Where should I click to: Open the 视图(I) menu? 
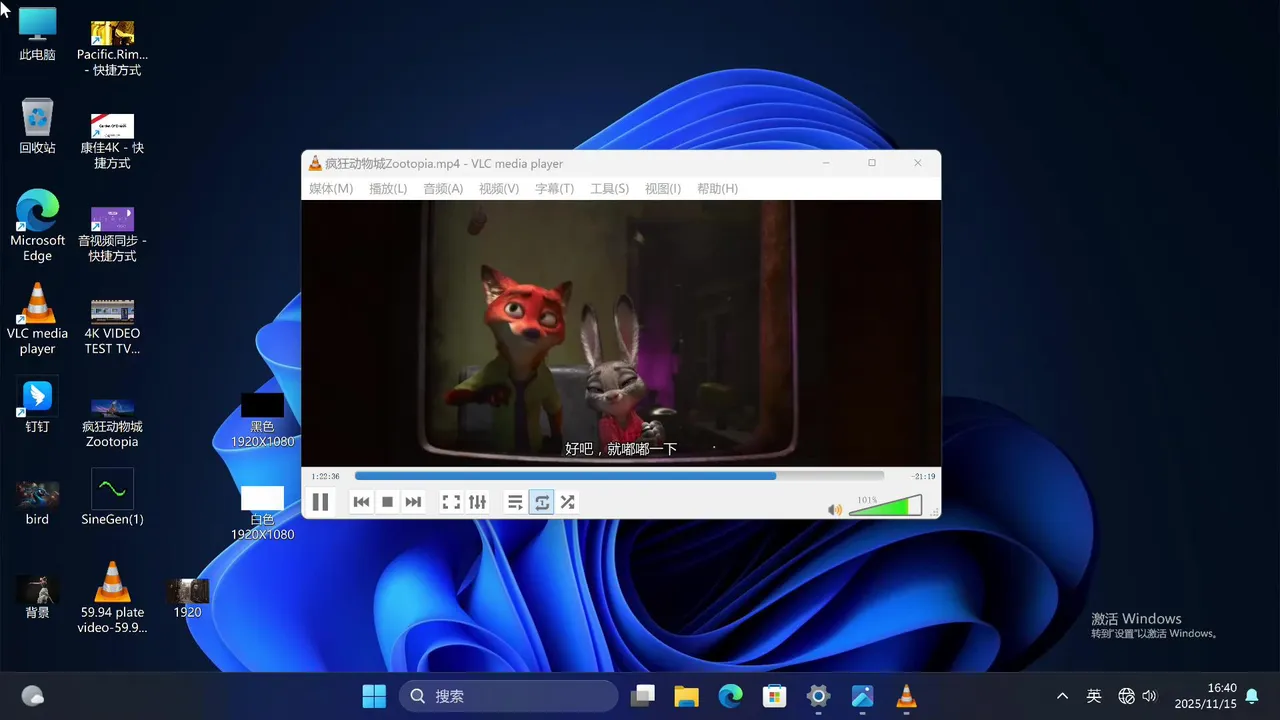click(663, 189)
